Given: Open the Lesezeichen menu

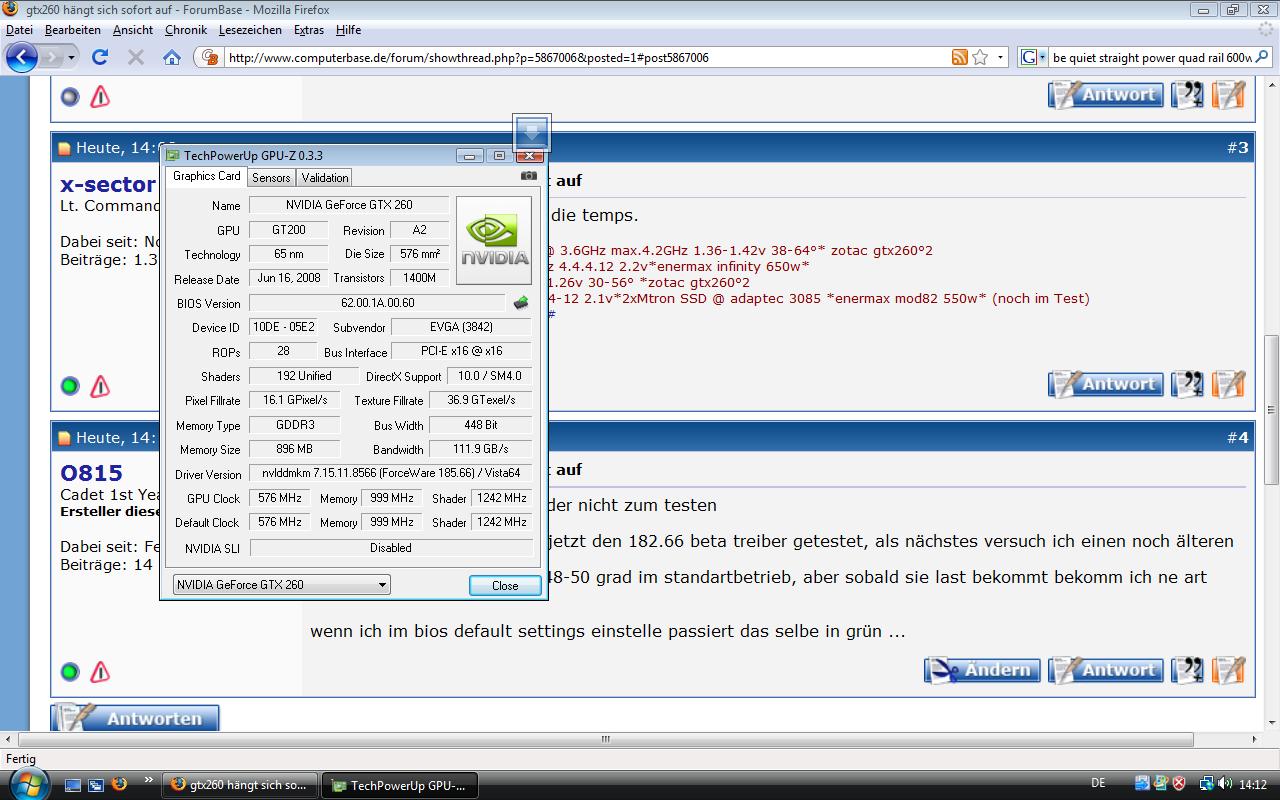Looking at the screenshot, I should pyautogui.click(x=251, y=30).
